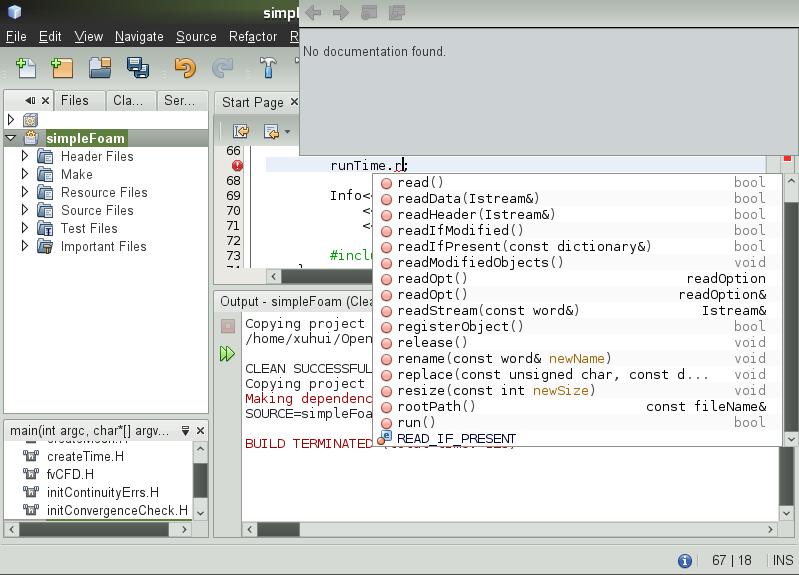Expand the Source Files folder
This screenshot has height=575, width=799.
25,210
